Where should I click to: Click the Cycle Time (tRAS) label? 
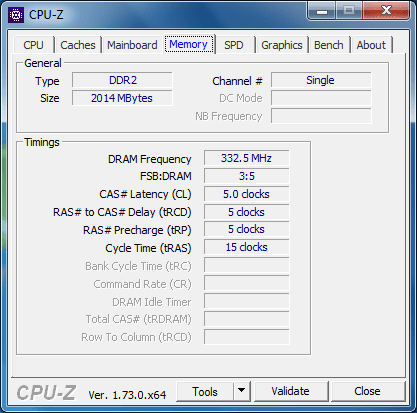pos(148,248)
